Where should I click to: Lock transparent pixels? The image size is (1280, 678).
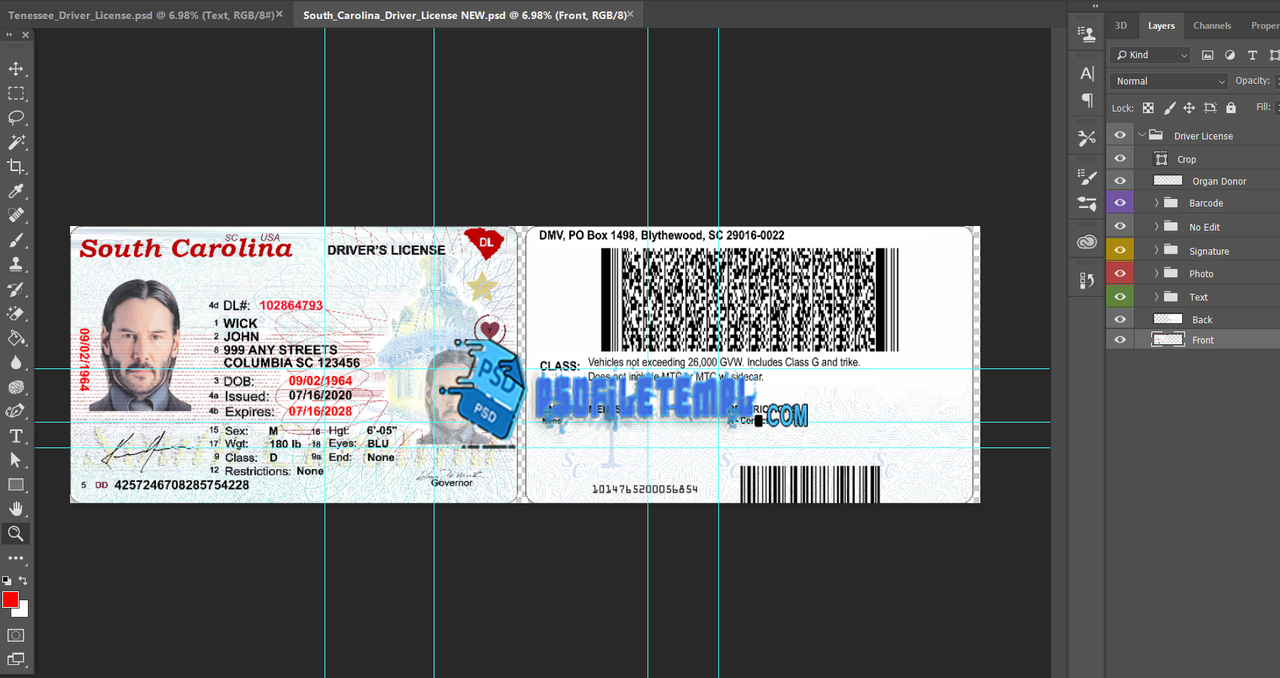1148,108
